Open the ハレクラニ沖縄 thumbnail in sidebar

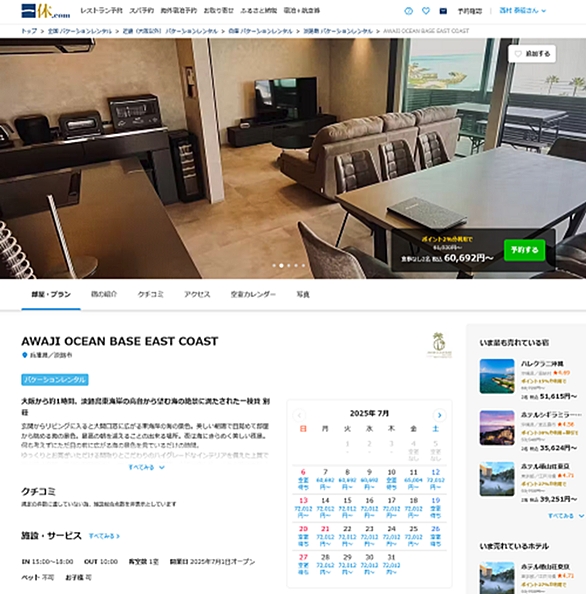pos(497,376)
